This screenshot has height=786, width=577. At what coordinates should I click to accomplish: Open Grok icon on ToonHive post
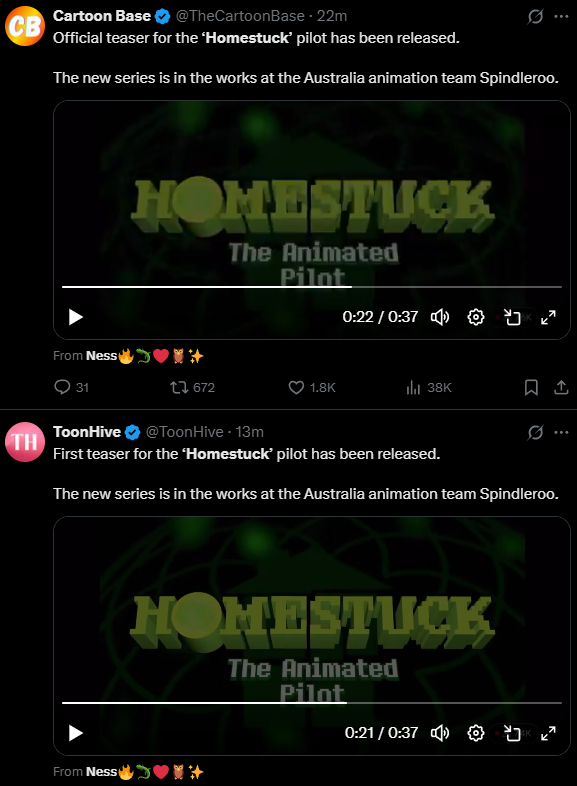pos(535,432)
